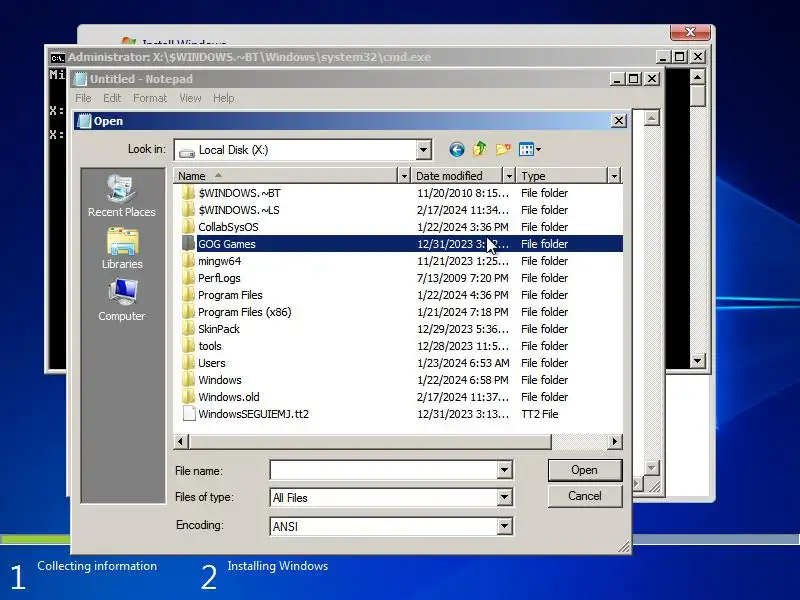Close the Open dialog

pyautogui.click(x=618, y=121)
